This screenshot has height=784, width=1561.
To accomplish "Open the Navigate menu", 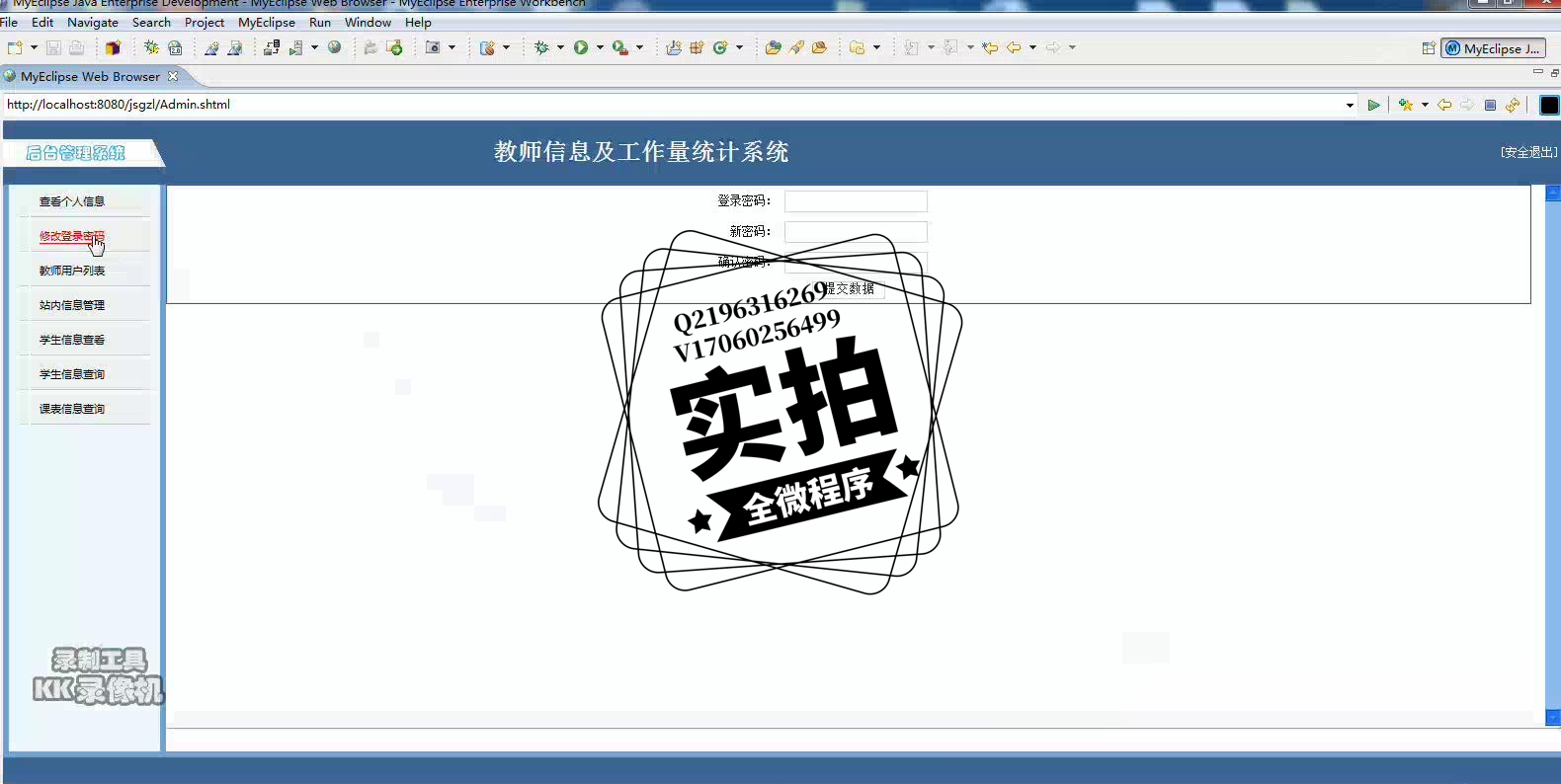I will [93, 22].
